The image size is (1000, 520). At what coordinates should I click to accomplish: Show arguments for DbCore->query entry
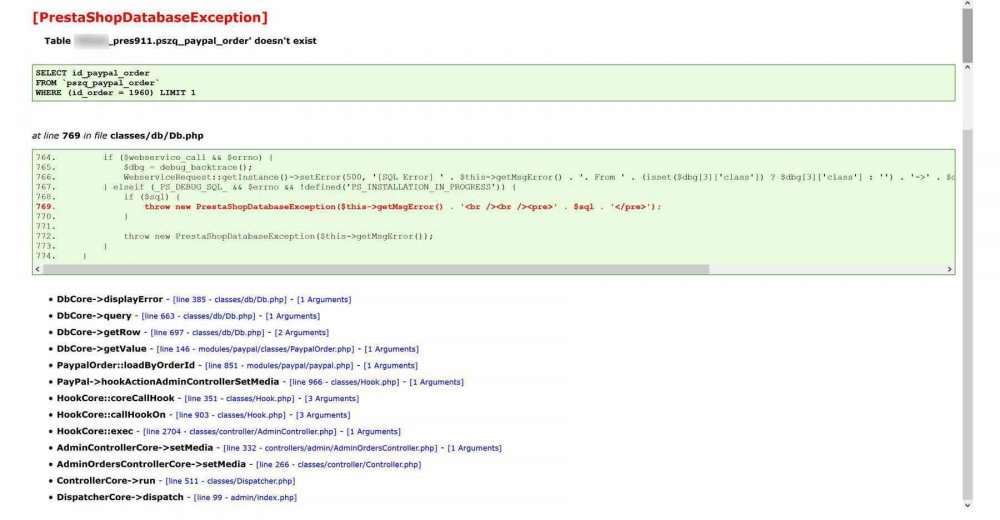click(x=293, y=316)
